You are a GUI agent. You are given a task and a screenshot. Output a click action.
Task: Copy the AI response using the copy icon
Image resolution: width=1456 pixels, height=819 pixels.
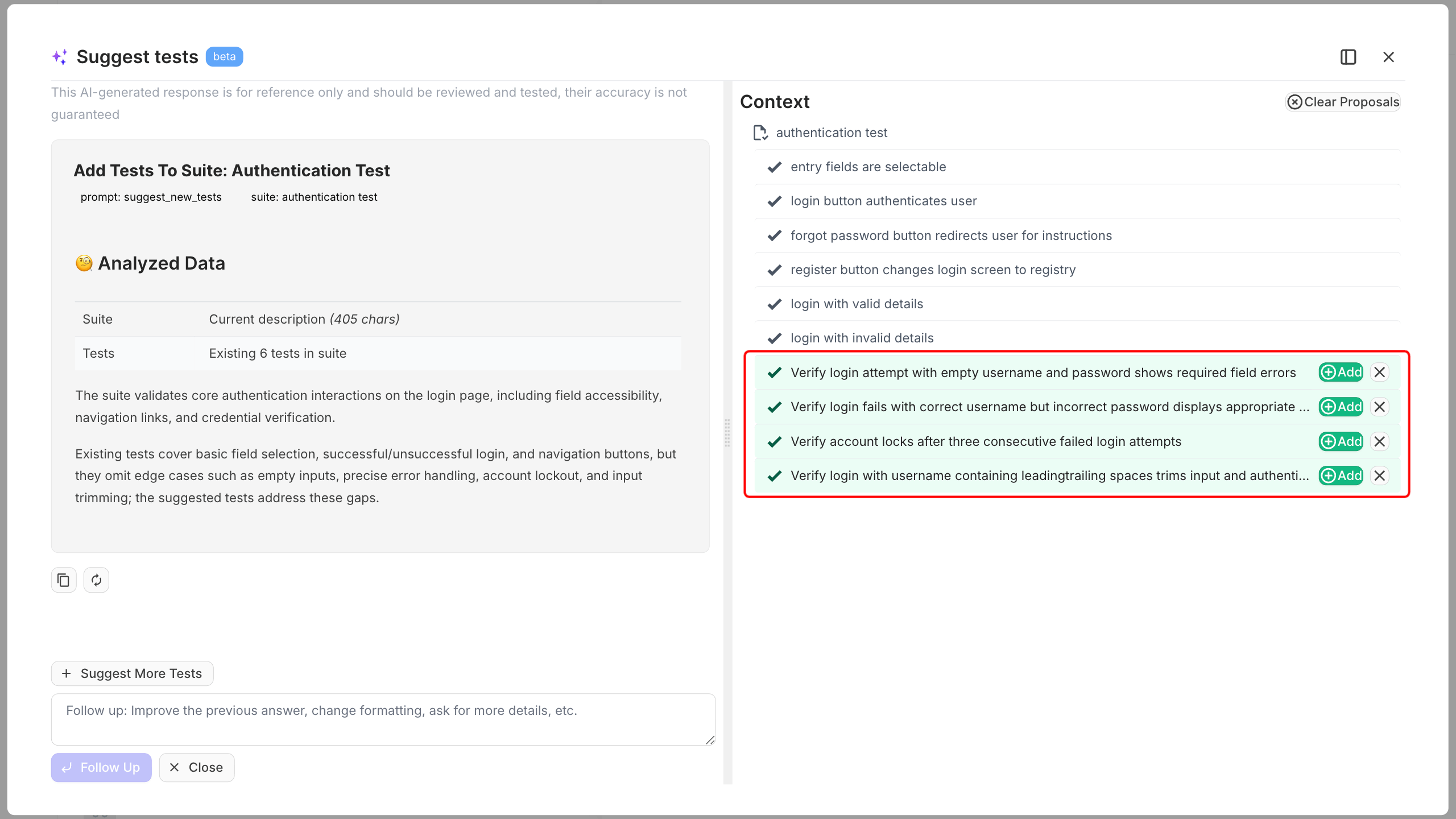pos(64,580)
